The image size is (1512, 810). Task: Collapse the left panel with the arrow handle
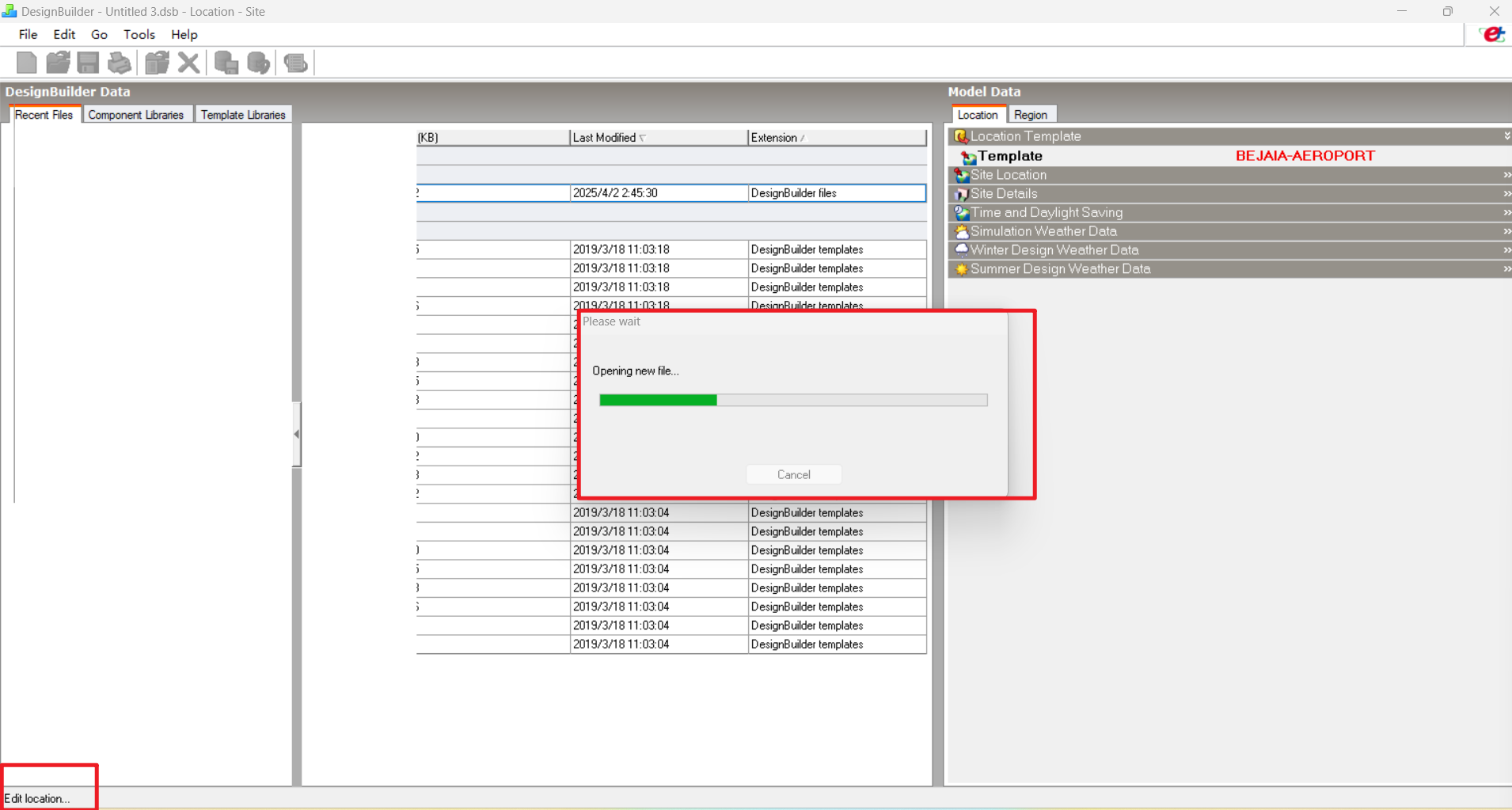296,434
